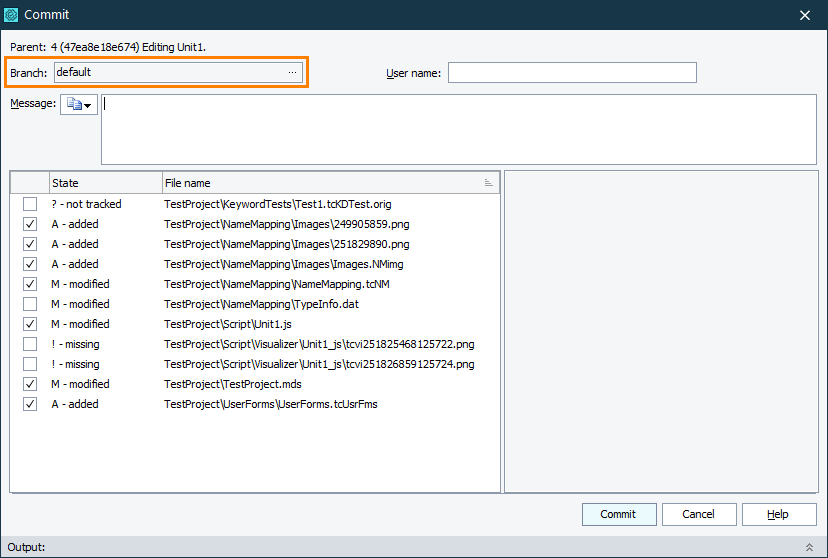Open Help for the Commit dialog
828x558 pixels.
(778, 514)
